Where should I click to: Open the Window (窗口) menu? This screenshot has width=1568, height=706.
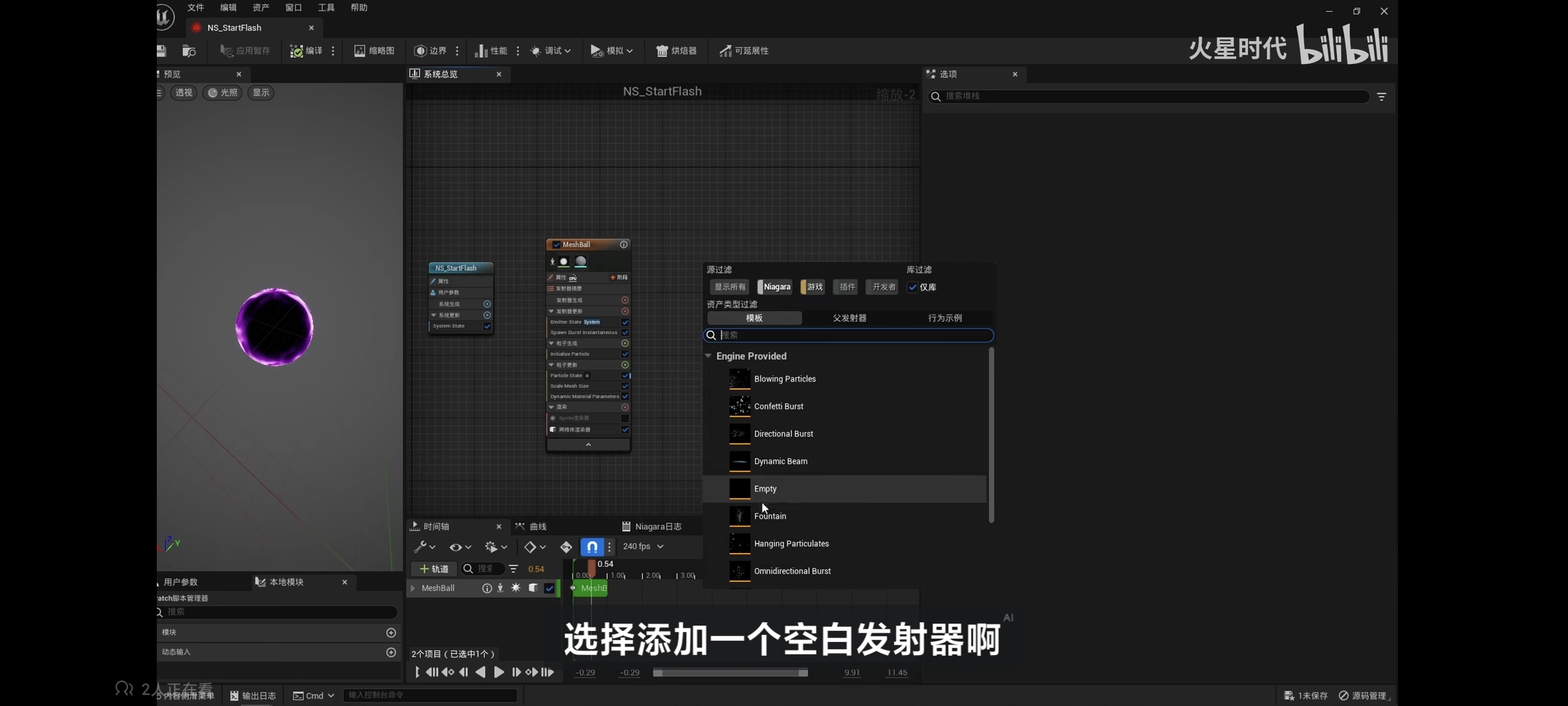(x=293, y=8)
